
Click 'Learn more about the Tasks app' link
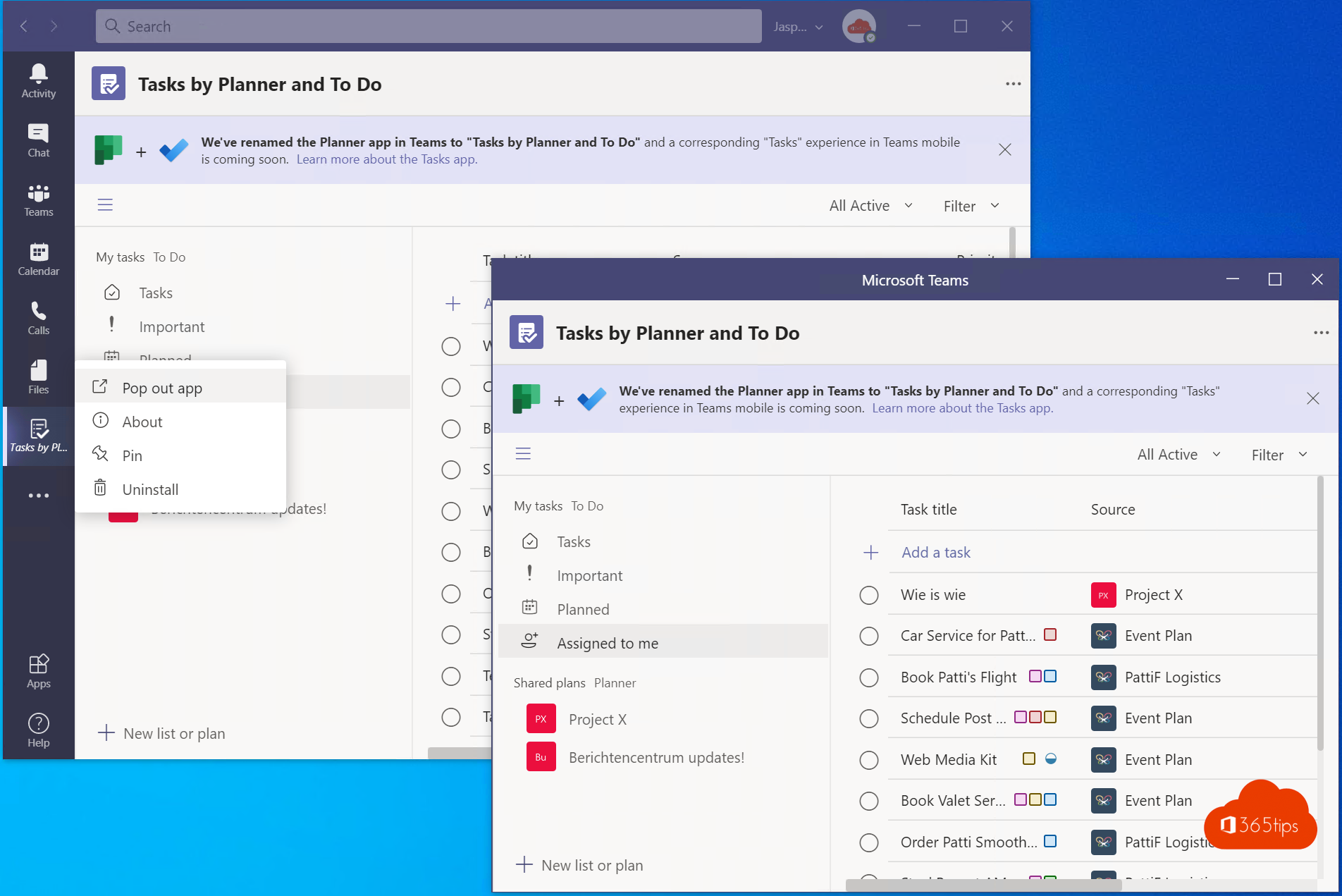tap(962, 407)
